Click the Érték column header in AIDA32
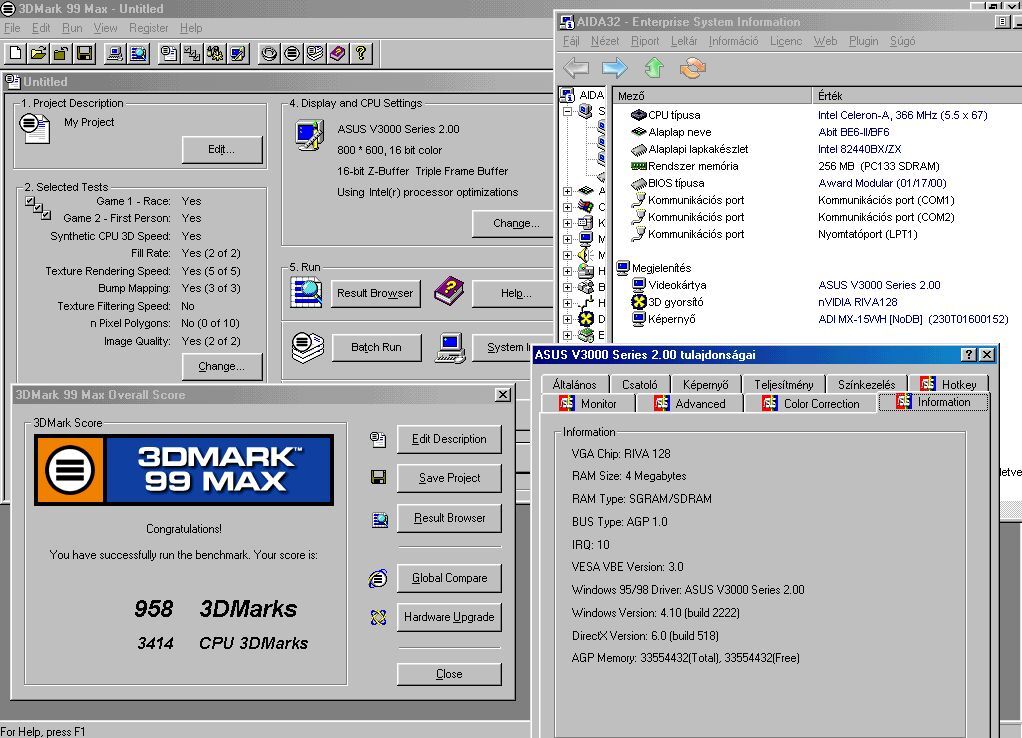Image resolution: width=1022 pixels, height=738 pixels. [x=916, y=96]
